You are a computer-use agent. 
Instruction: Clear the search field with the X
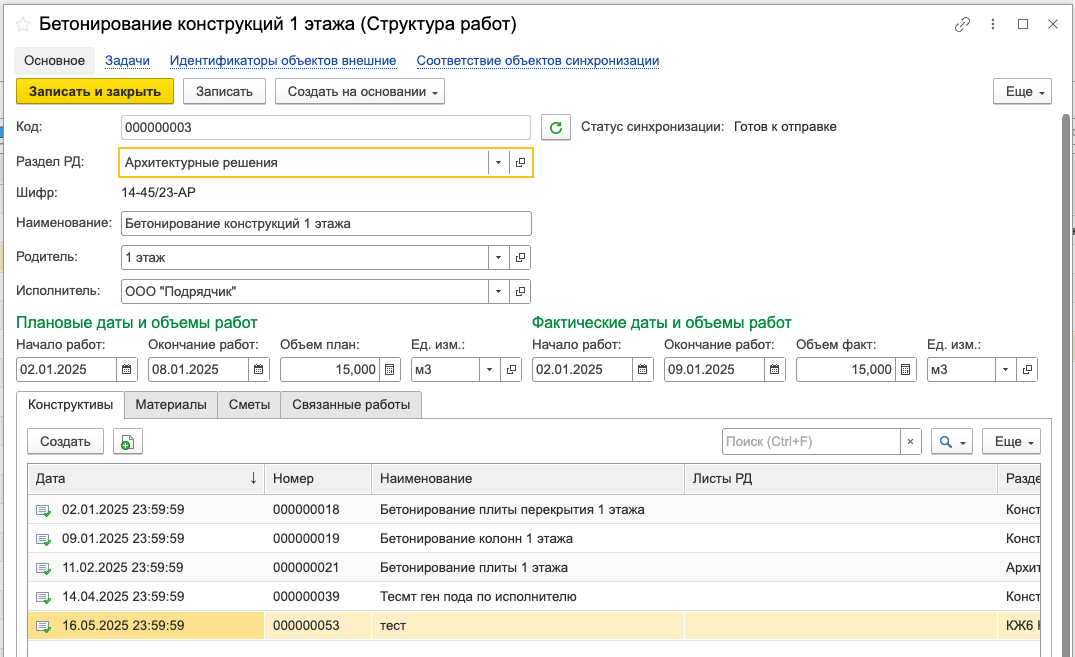coord(910,441)
